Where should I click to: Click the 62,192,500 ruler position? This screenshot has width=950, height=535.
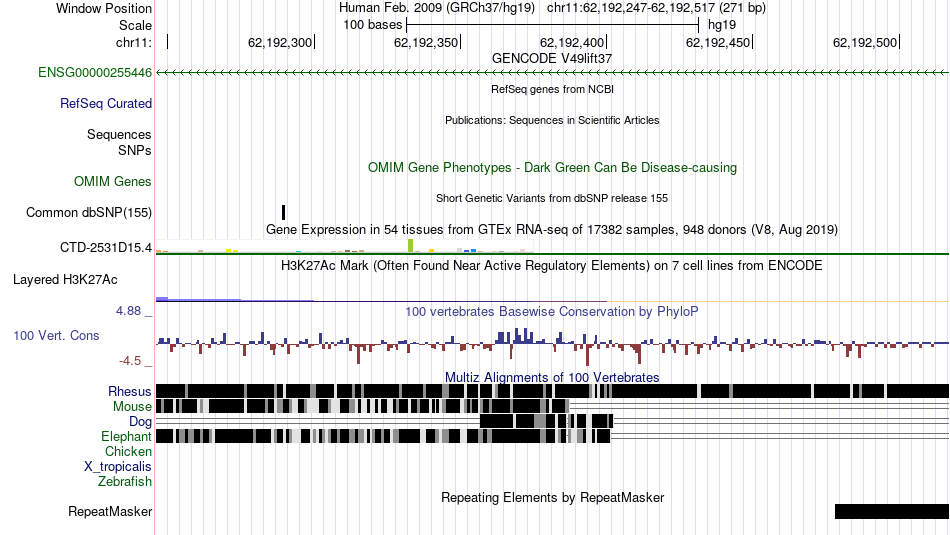coord(865,42)
